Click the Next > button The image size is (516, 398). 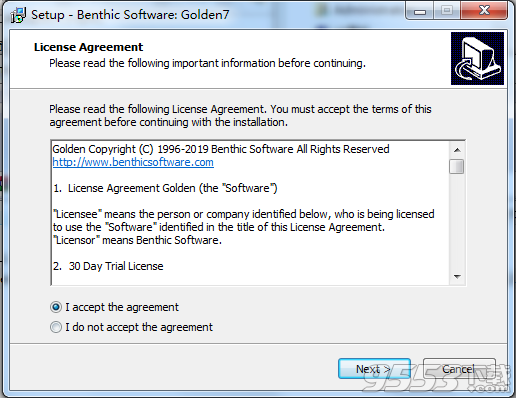[x=374, y=369]
